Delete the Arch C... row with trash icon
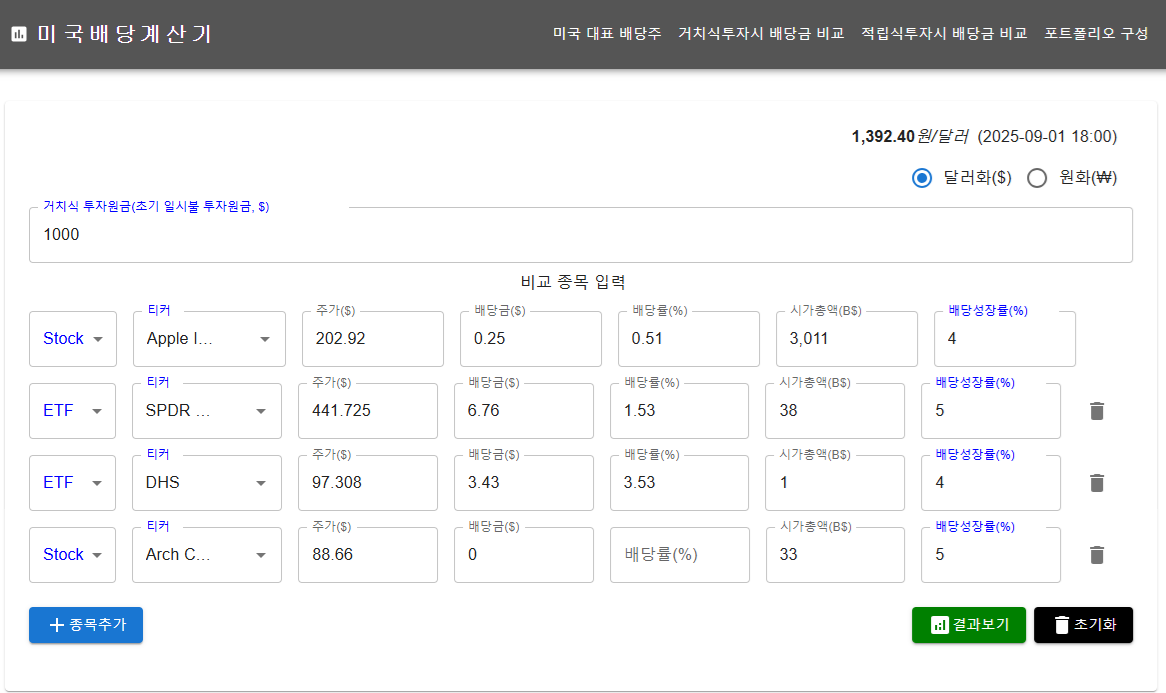This screenshot has height=693, width=1166. click(1096, 555)
